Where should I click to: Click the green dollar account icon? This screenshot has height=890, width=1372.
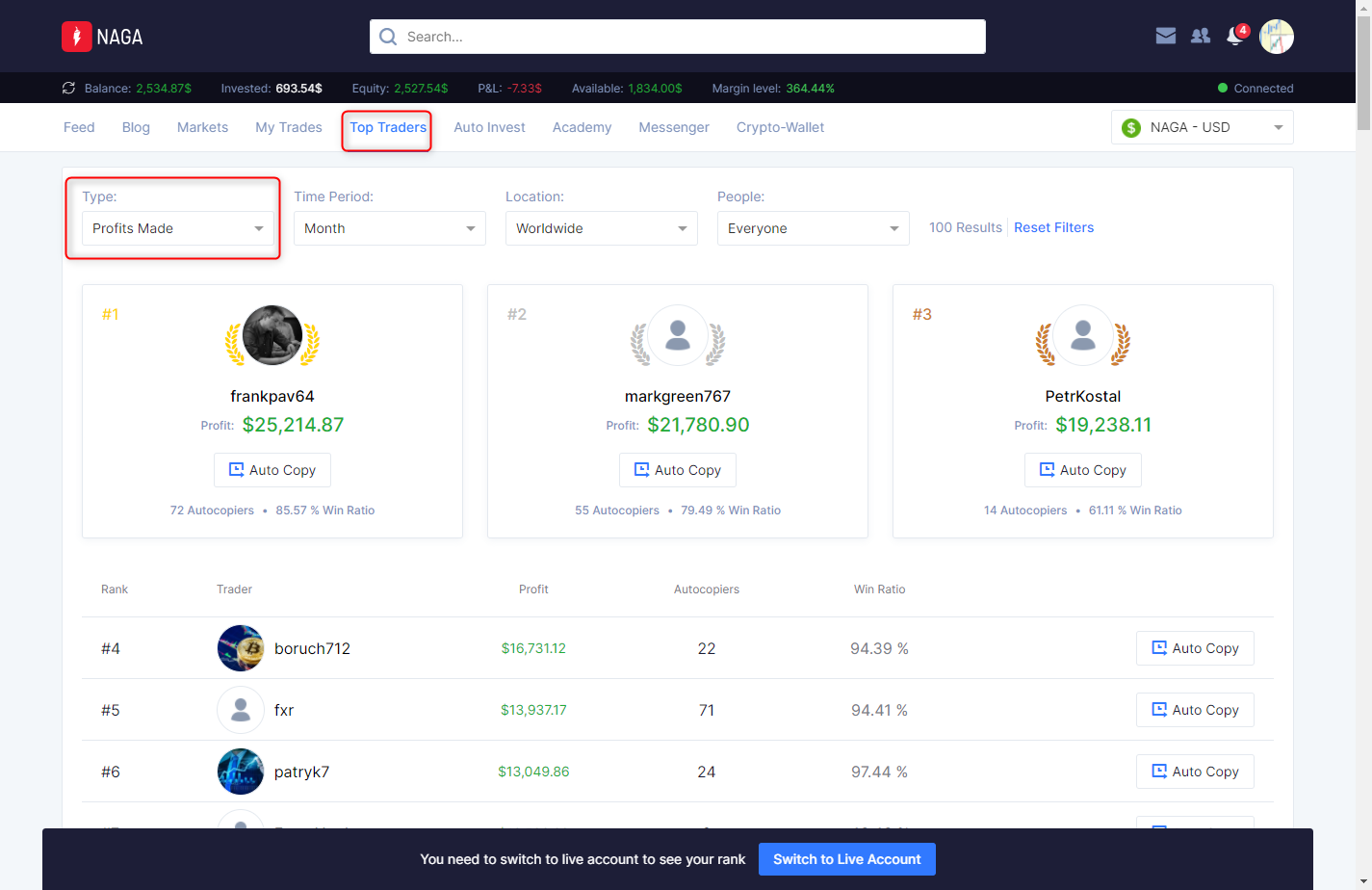(x=1131, y=127)
